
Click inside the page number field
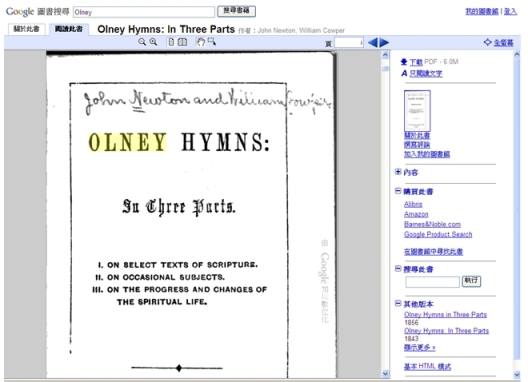pyautogui.click(x=349, y=43)
